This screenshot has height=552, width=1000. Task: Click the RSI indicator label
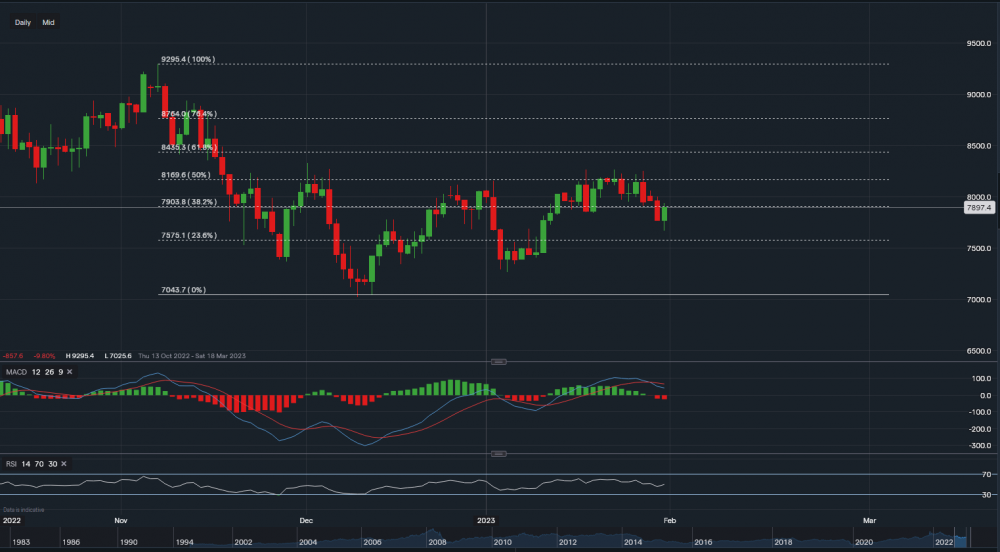[12, 464]
